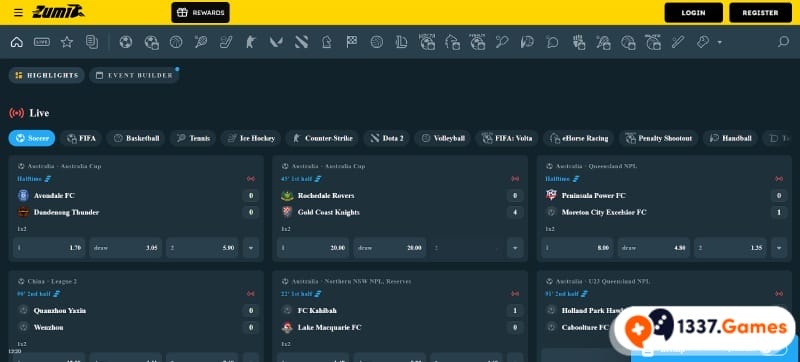Open live tracker icon in FC Kahibah card
Image resolution: width=800 pixels, height=362 pixels.
click(515, 294)
